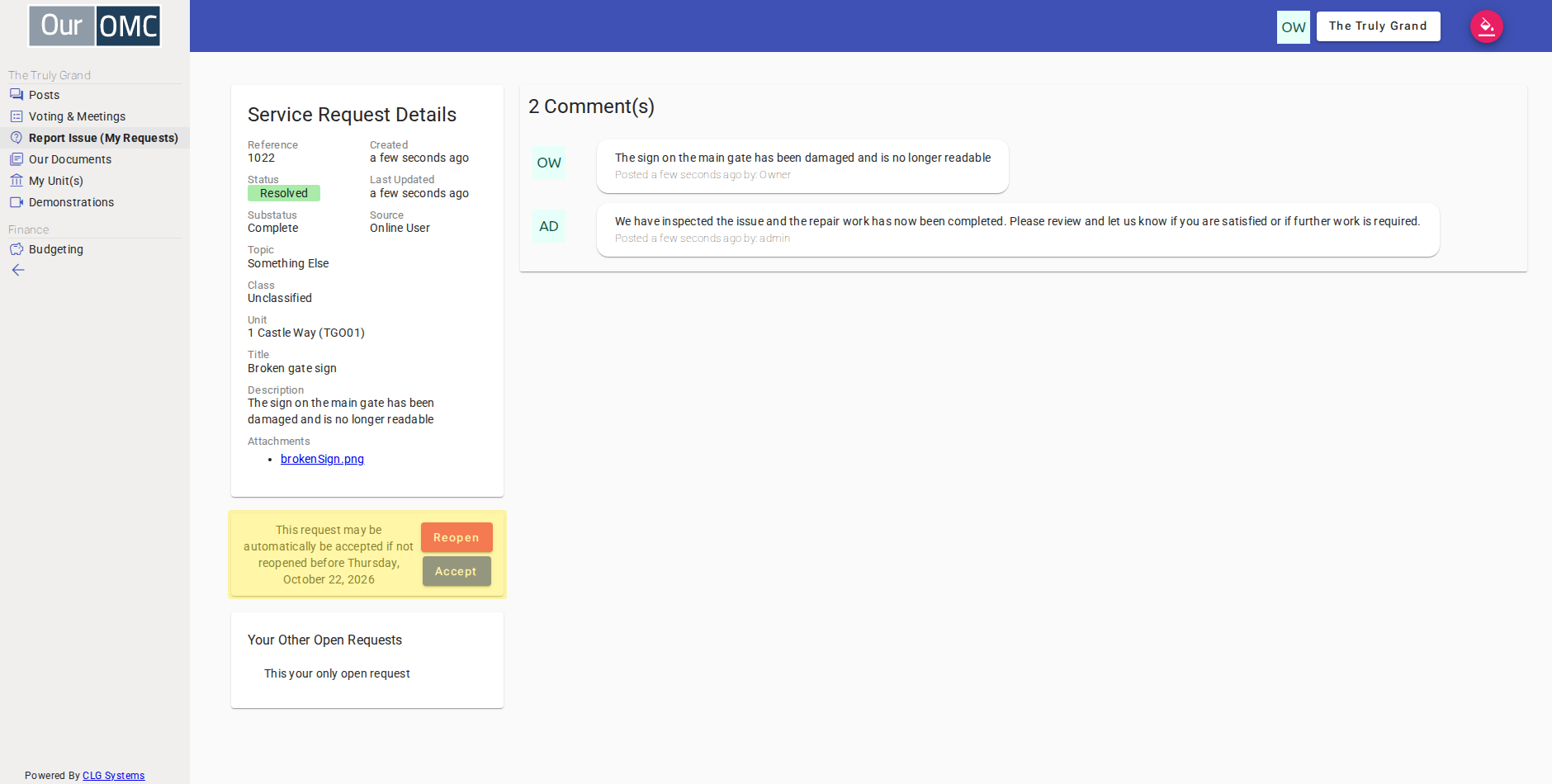Click the OW user avatar in header

(x=1294, y=27)
